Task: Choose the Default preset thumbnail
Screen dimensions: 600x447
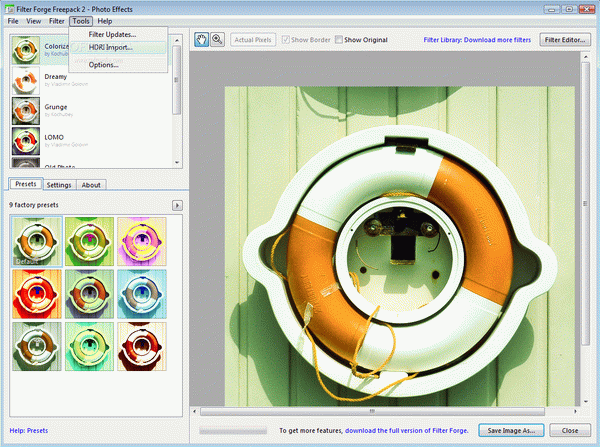Action: (x=37, y=241)
